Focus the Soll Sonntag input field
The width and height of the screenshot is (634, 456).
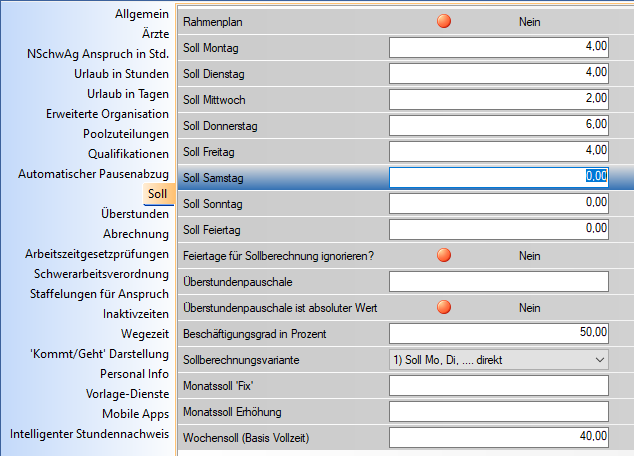[x=498, y=203]
